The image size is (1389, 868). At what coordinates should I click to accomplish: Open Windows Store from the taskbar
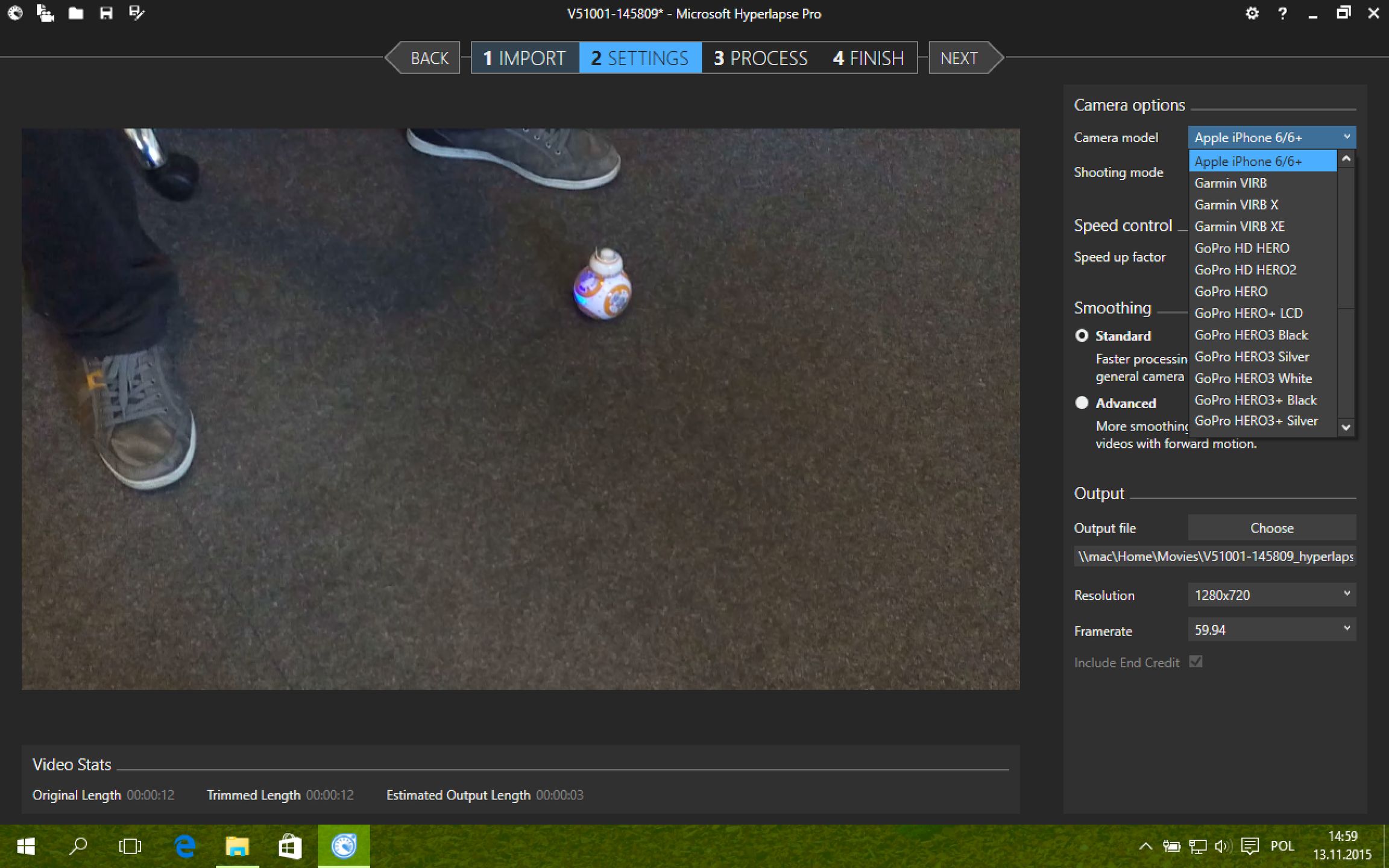tap(290, 846)
